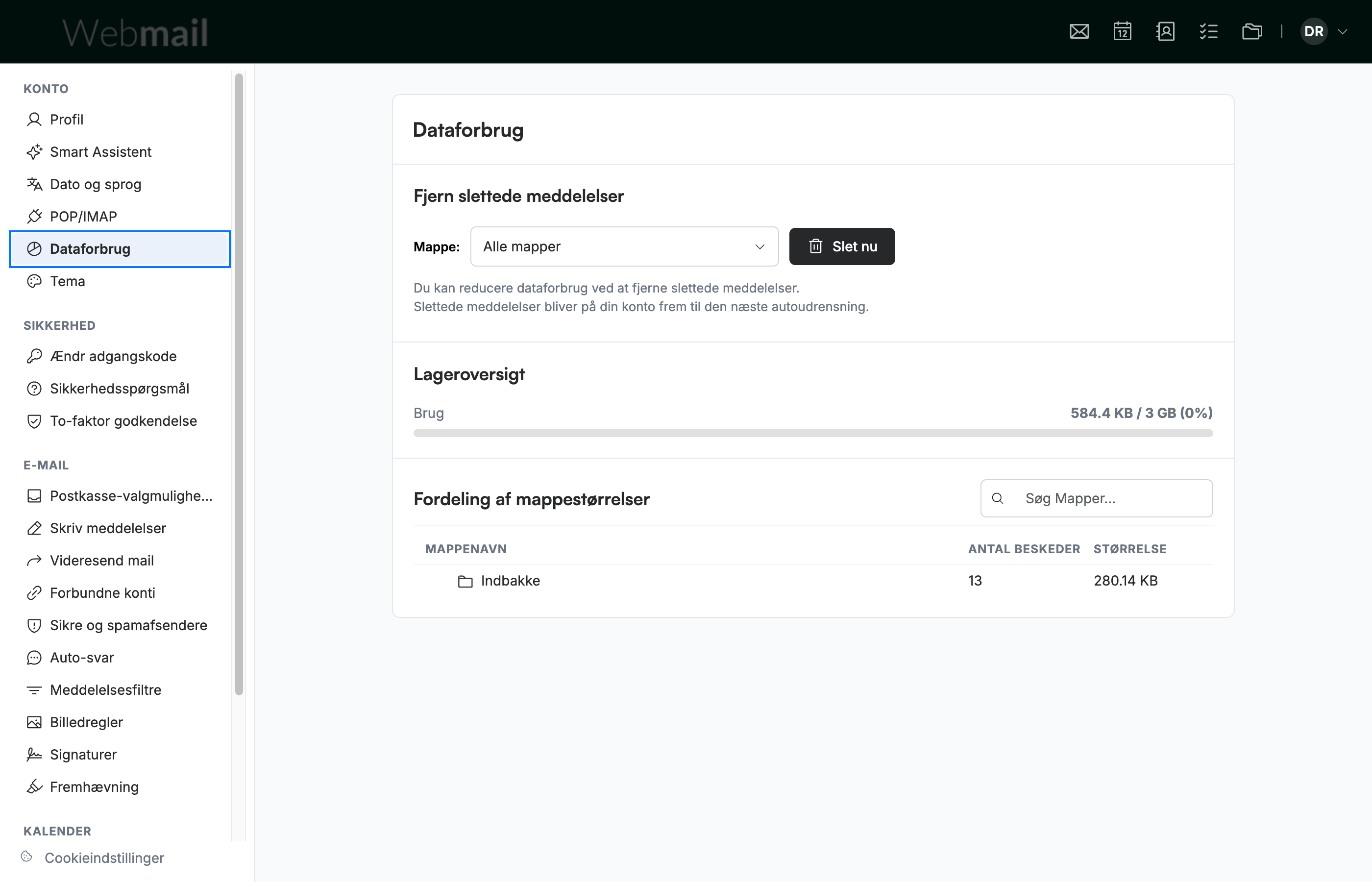Screen dimensions: 1372x882
Task: Click the Videresend mail arrow icon
Action: pyautogui.click(x=34, y=561)
